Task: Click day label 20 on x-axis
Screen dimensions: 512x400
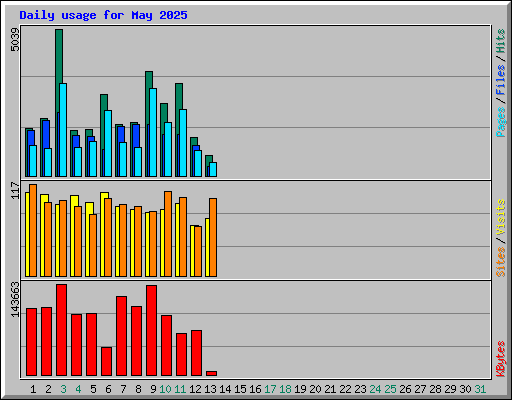Action: click(x=315, y=389)
